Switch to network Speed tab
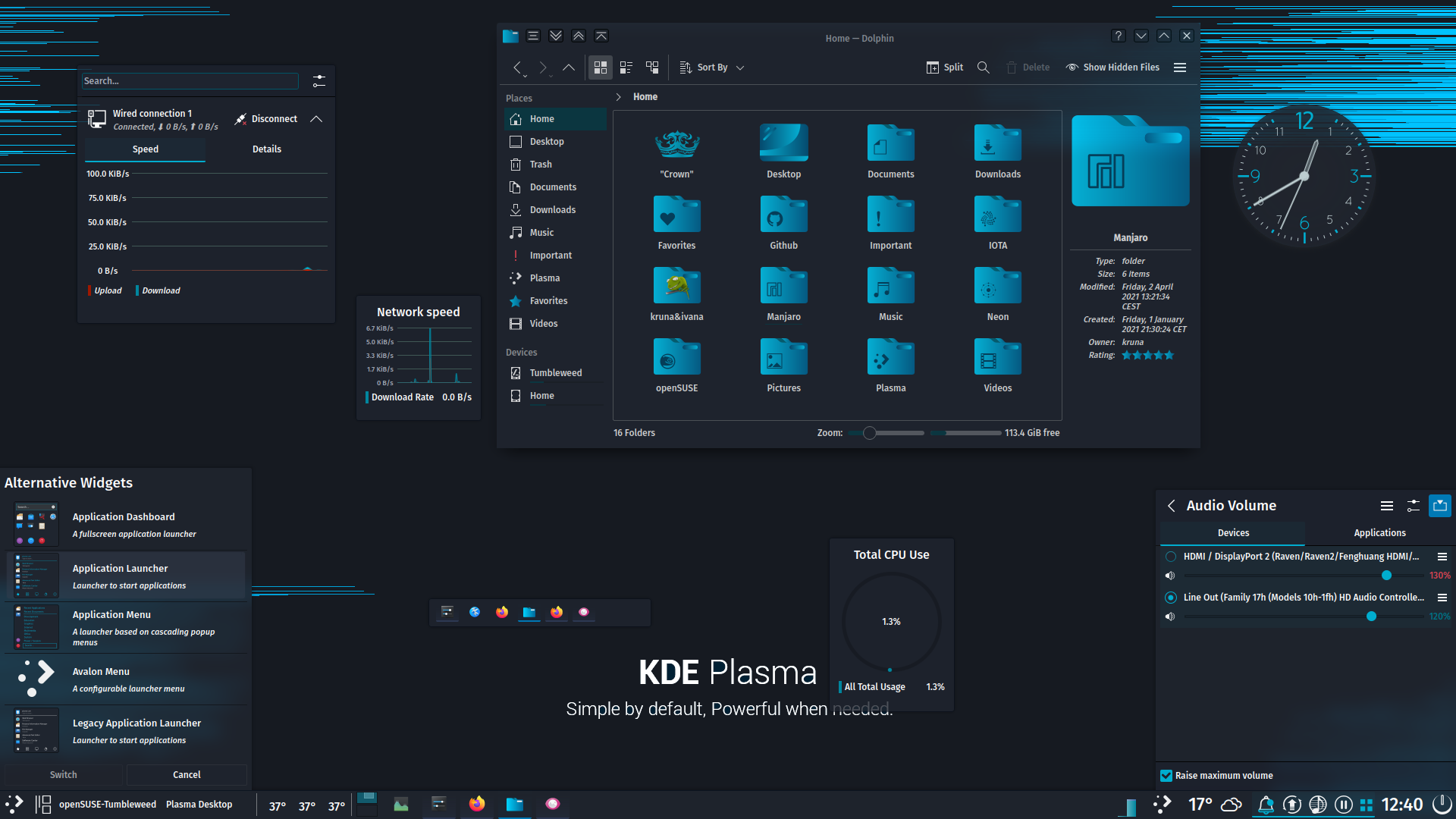 point(145,149)
